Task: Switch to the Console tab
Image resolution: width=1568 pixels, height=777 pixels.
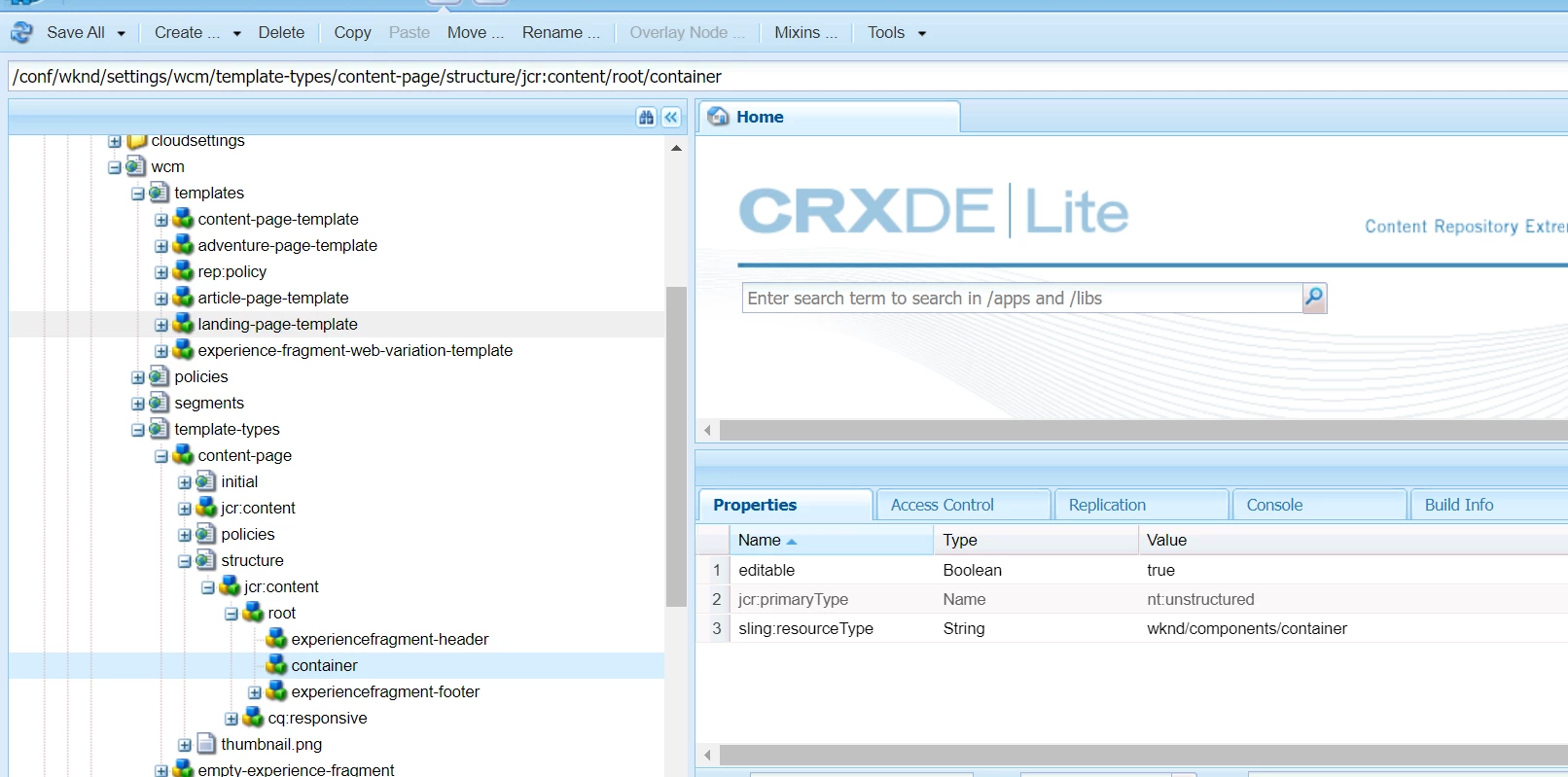Action: tap(1319, 505)
